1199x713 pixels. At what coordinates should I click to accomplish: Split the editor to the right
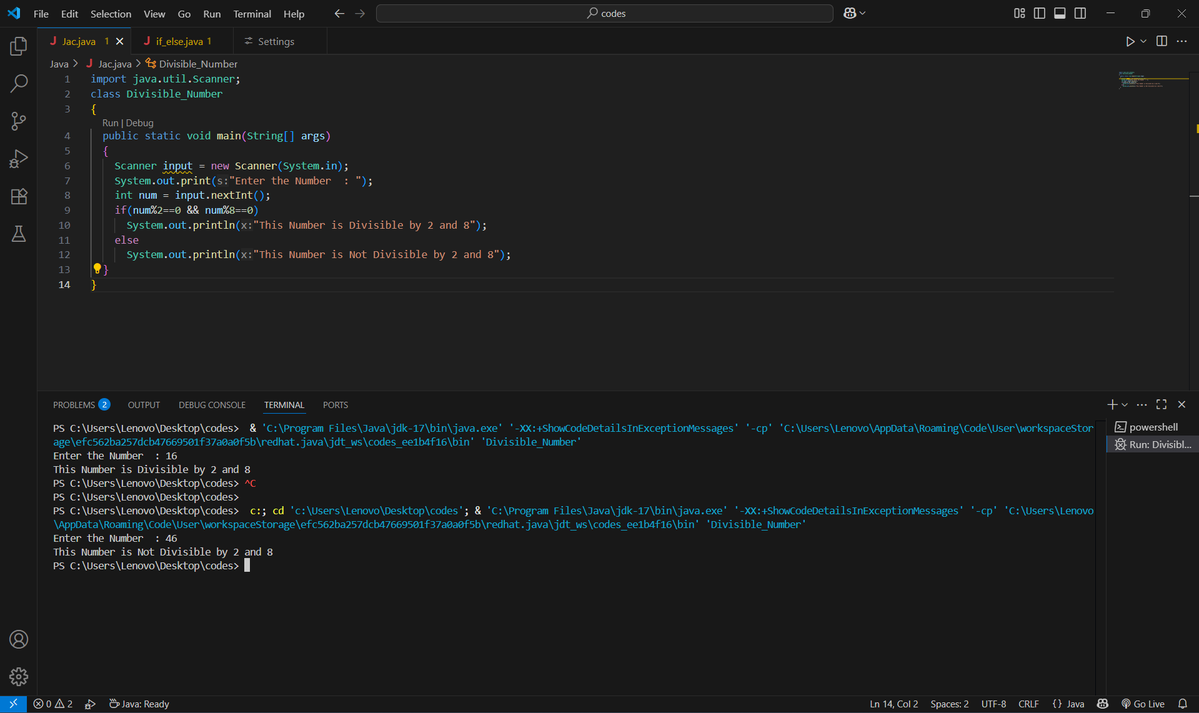pos(1162,41)
